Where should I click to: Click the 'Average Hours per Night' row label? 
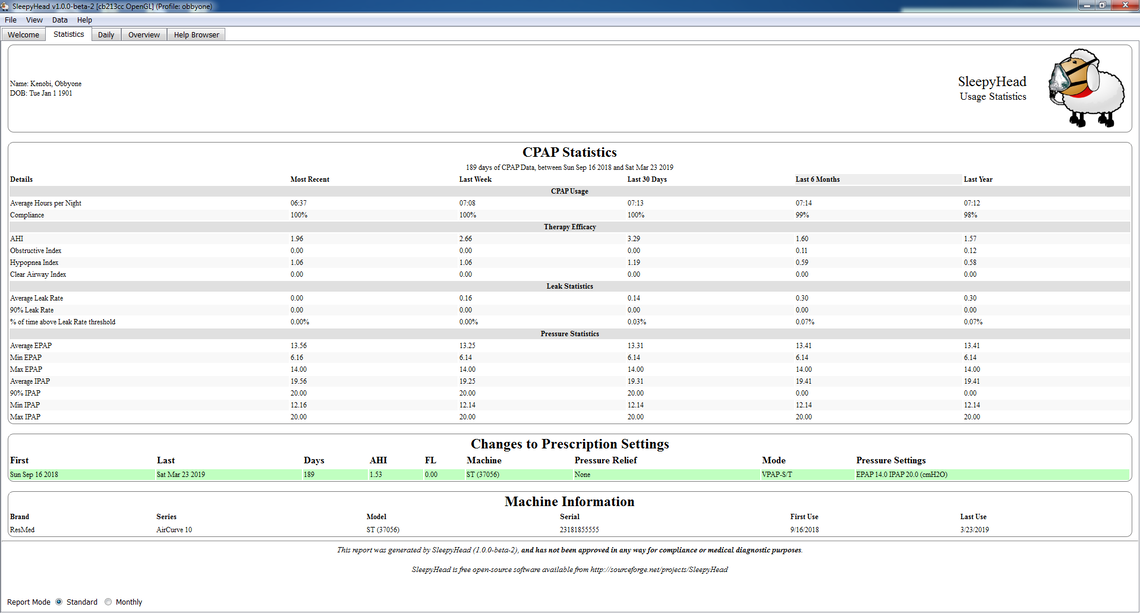[x=46, y=204]
